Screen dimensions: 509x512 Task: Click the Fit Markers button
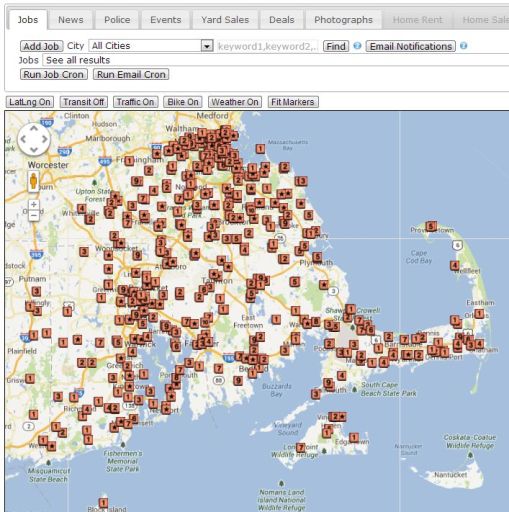click(293, 102)
